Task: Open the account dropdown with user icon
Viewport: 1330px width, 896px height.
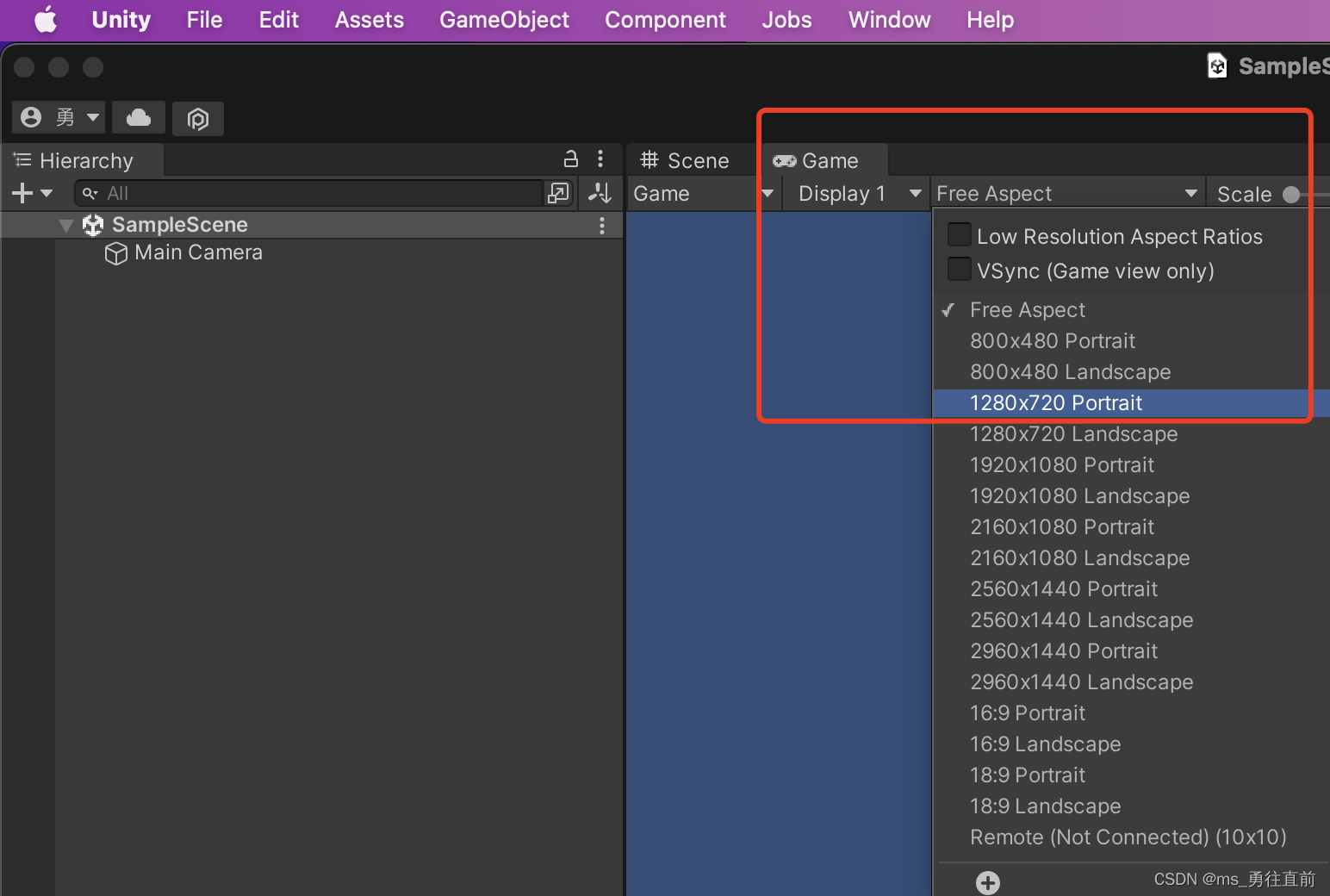Action: (x=59, y=117)
